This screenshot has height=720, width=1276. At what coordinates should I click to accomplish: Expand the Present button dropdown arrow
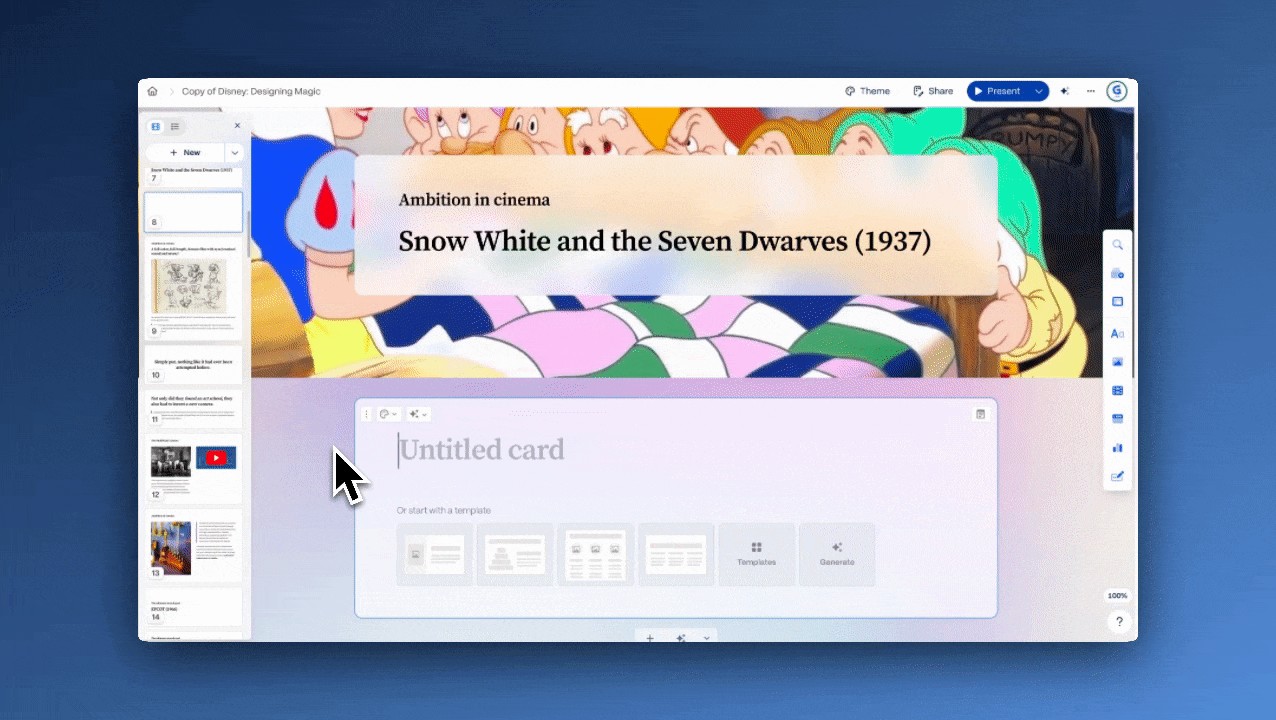pyautogui.click(x=1039, y=91)
